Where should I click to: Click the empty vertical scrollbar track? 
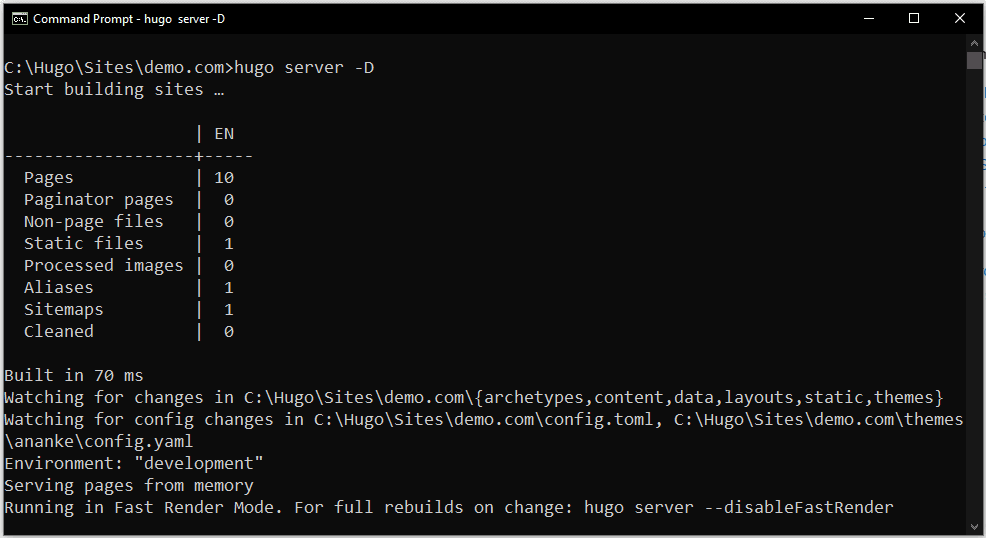[x=974, y=300]
